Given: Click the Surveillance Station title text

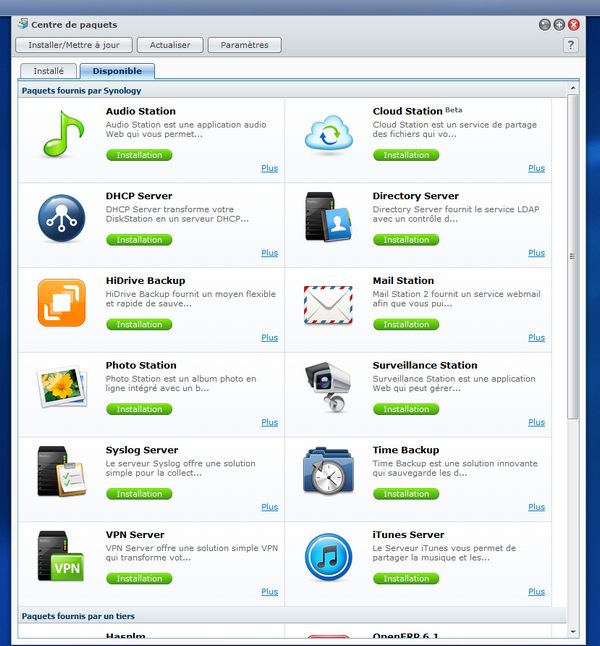Looking at the screenshot, I should 425,365.
